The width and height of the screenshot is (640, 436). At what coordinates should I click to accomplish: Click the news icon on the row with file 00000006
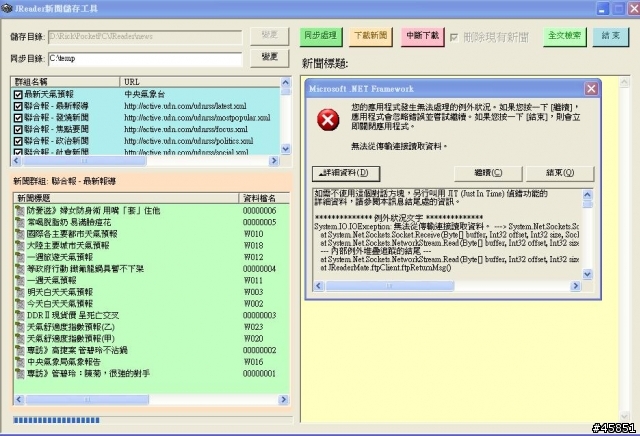click(20, 211)
